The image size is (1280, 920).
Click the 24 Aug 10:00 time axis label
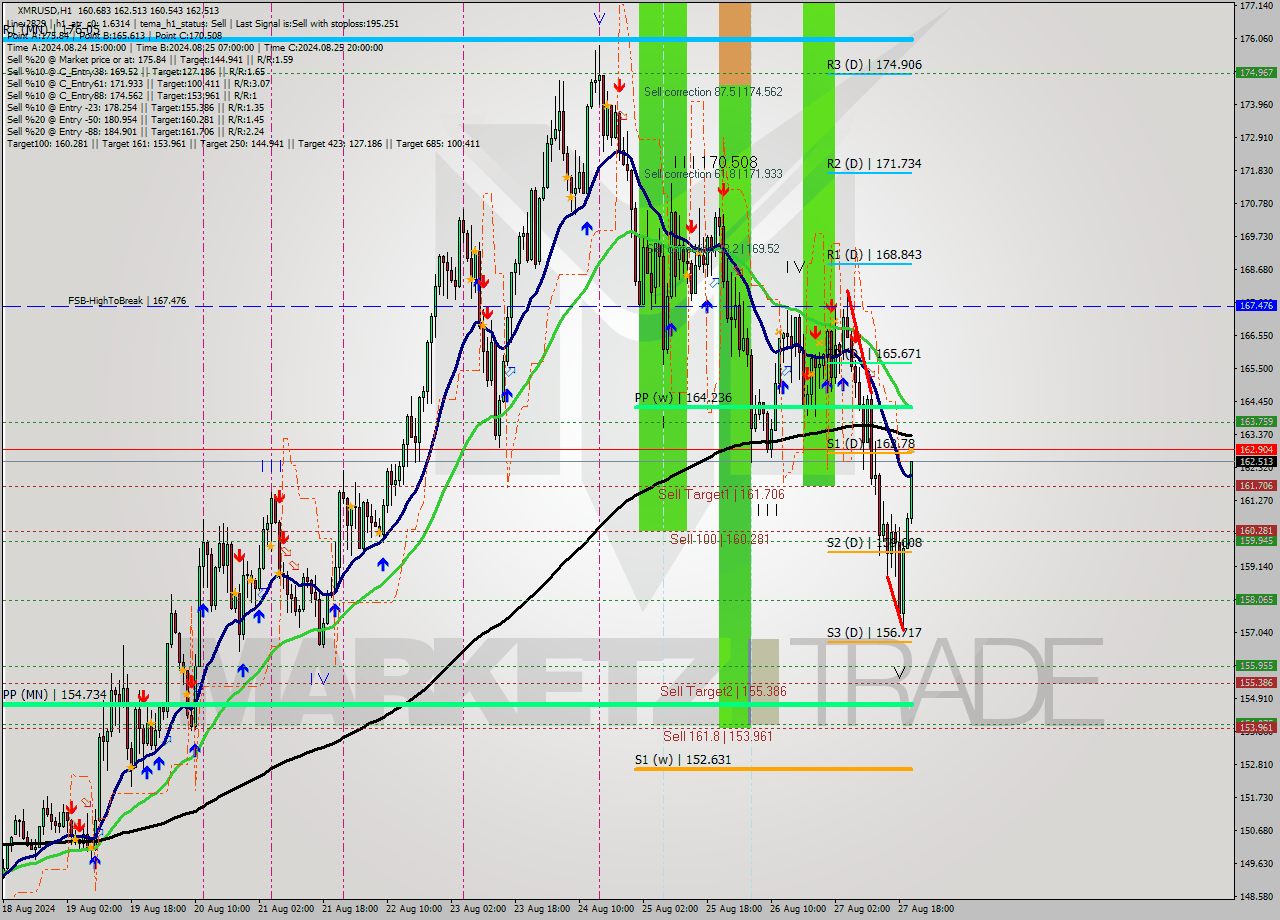click(606, 909)
